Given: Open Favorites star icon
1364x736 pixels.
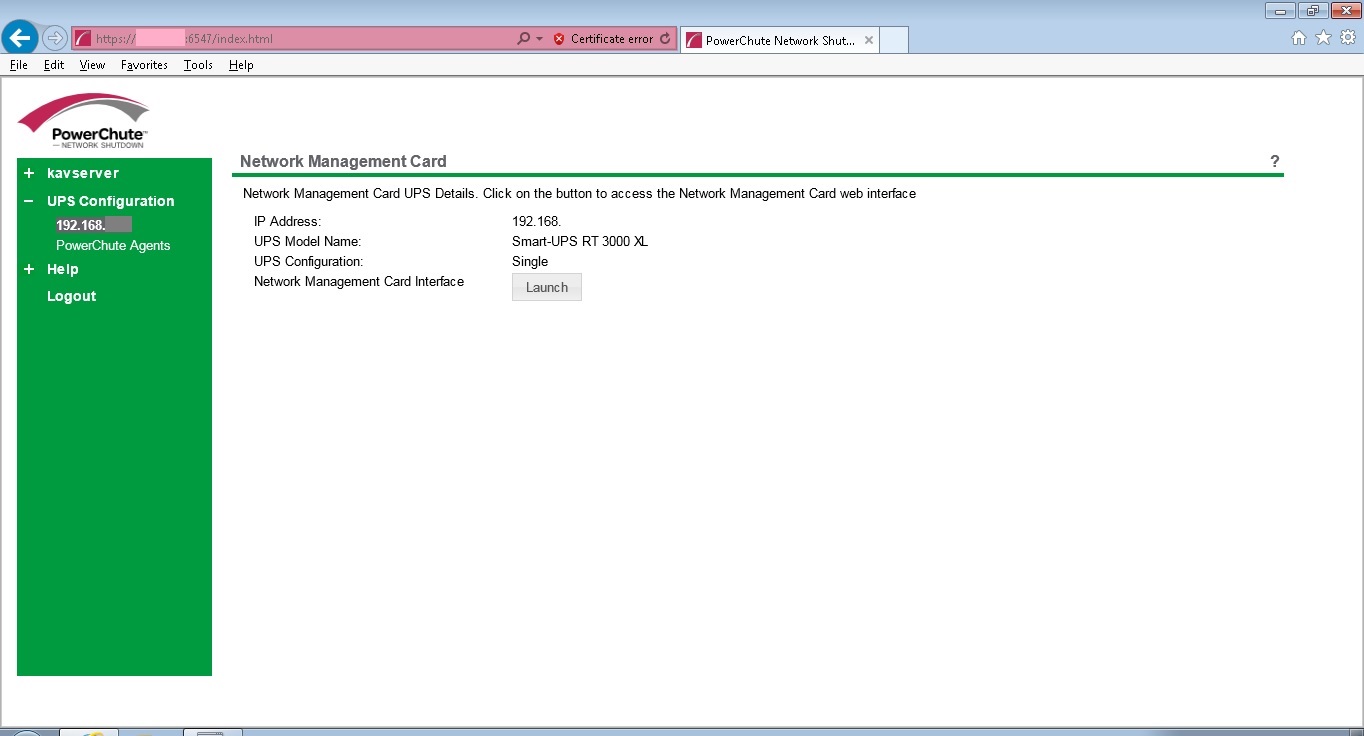Looking at the screenshot, I should pos(1323,38).
